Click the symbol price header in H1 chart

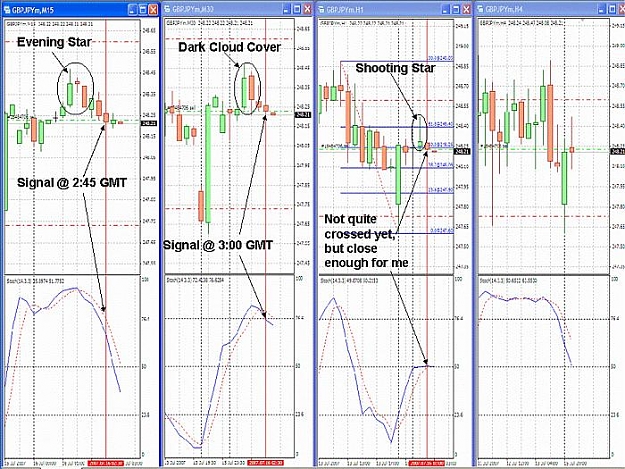tap(362, 24)
